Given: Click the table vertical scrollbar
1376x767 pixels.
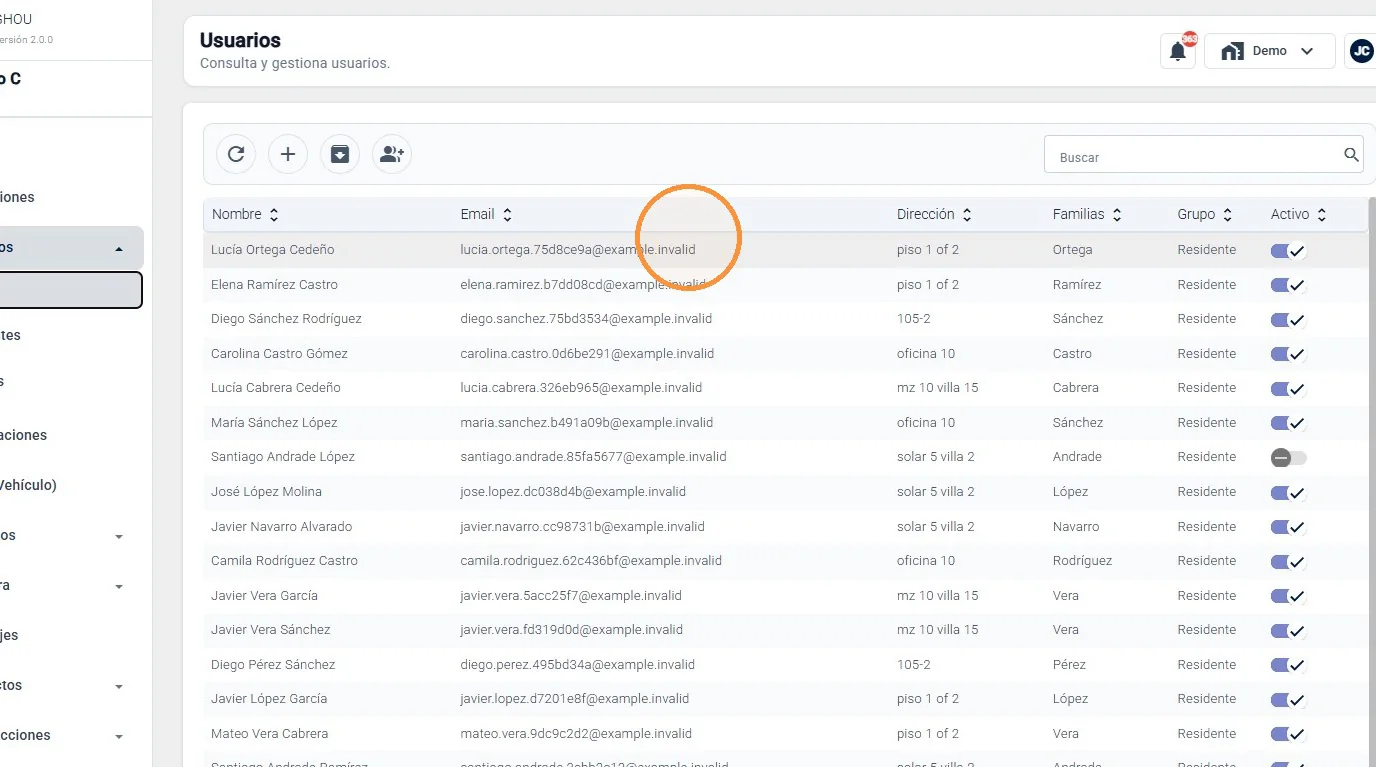Looking at the screenshot, I should (x=1371, y=480).
